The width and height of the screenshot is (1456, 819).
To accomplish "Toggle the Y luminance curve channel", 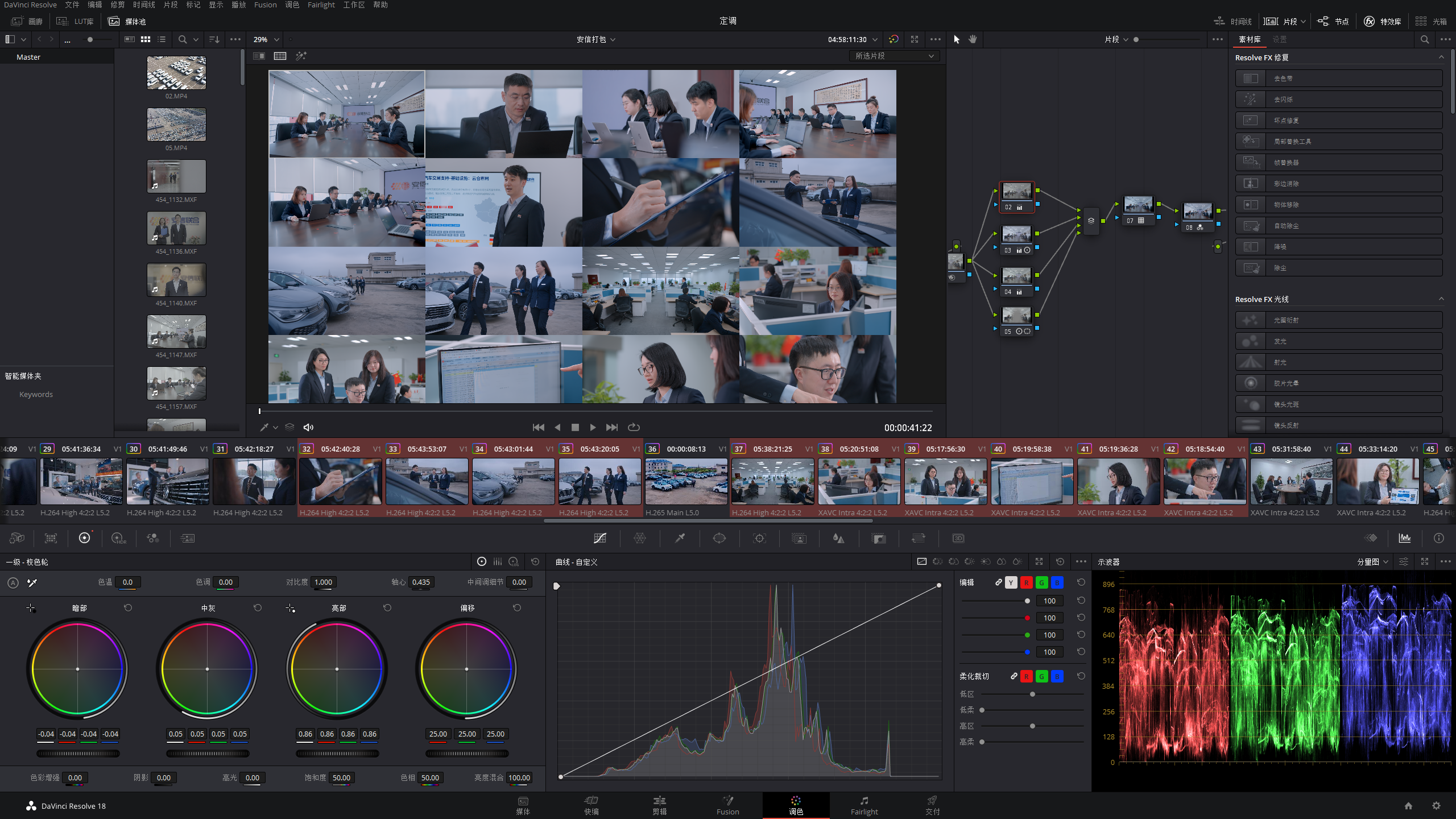I will click(1011, 582).
